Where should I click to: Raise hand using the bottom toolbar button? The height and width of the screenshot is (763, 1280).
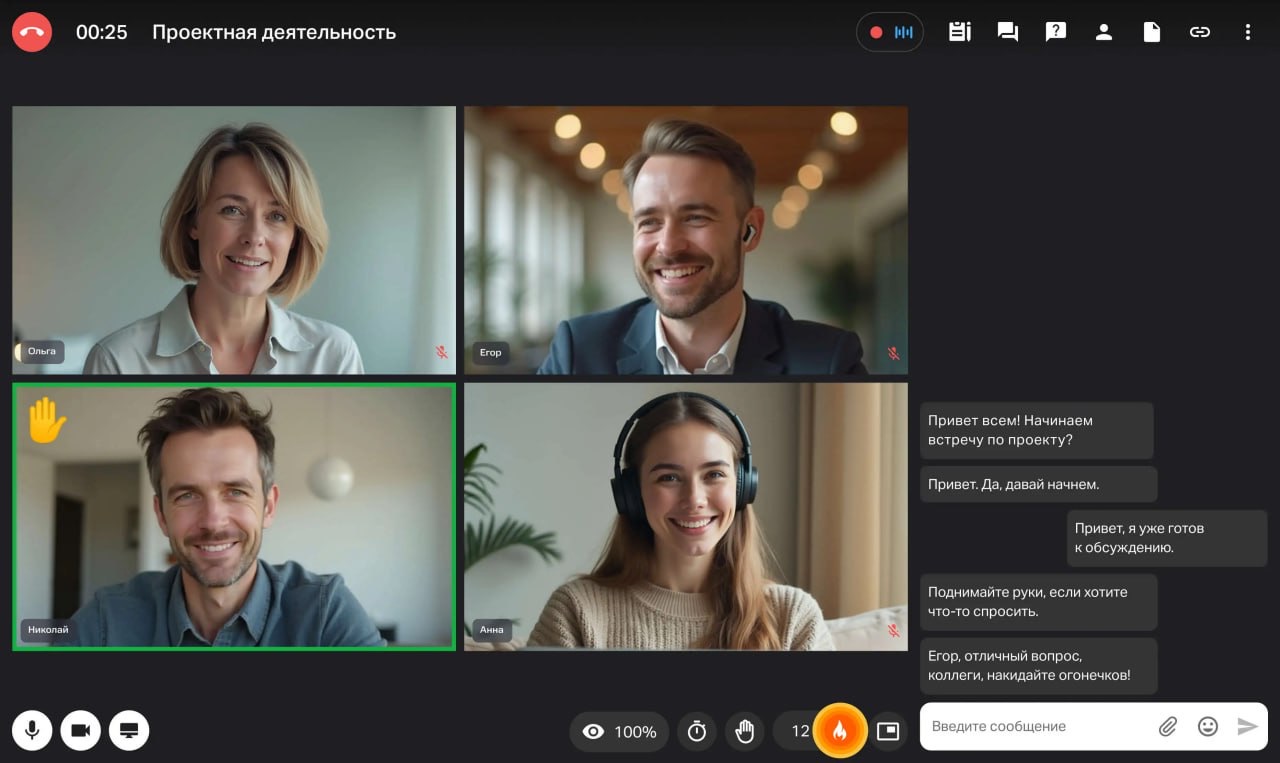(744, 732)
